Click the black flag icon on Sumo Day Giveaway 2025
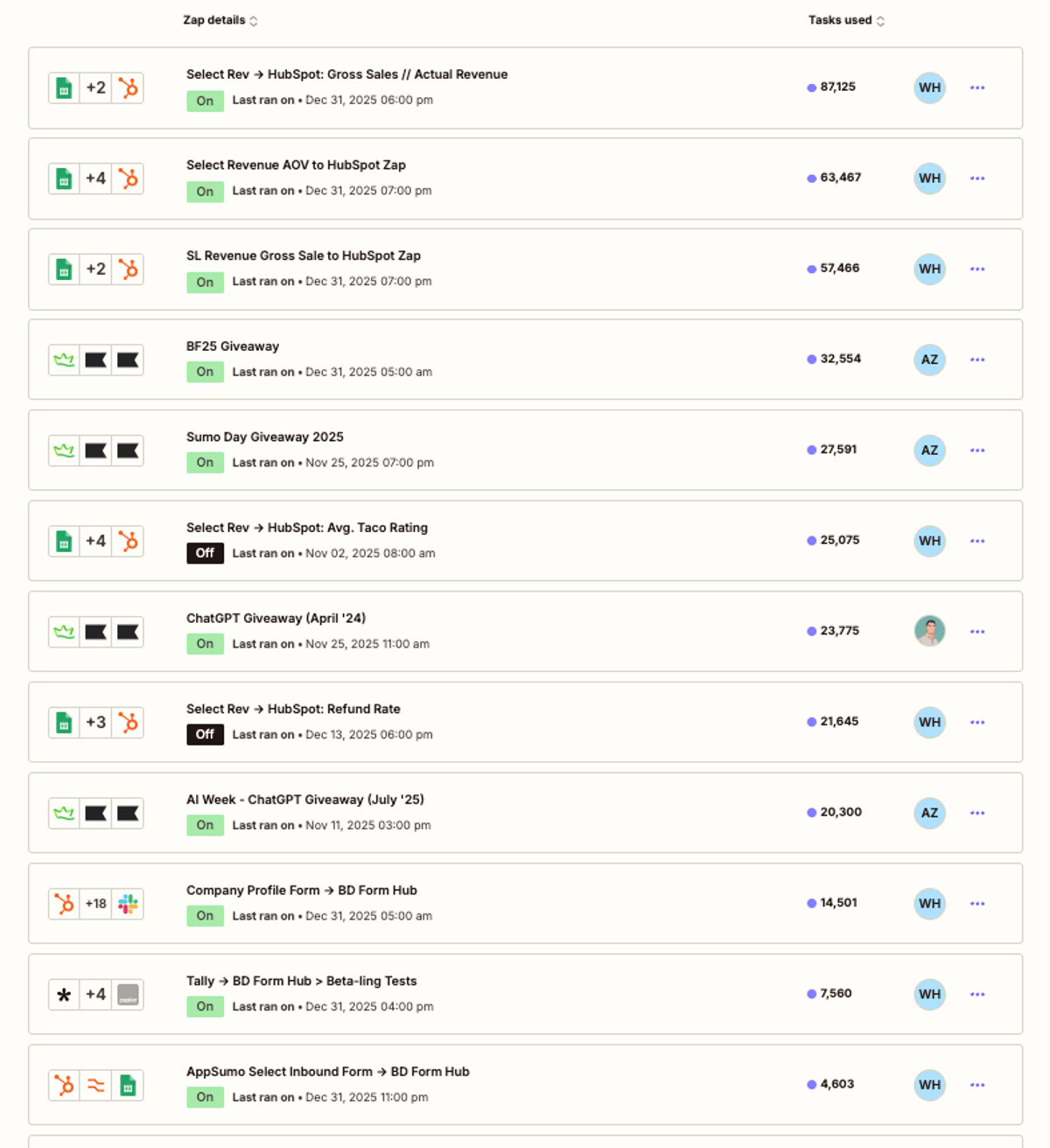1050x1148 pixels. 95,450
